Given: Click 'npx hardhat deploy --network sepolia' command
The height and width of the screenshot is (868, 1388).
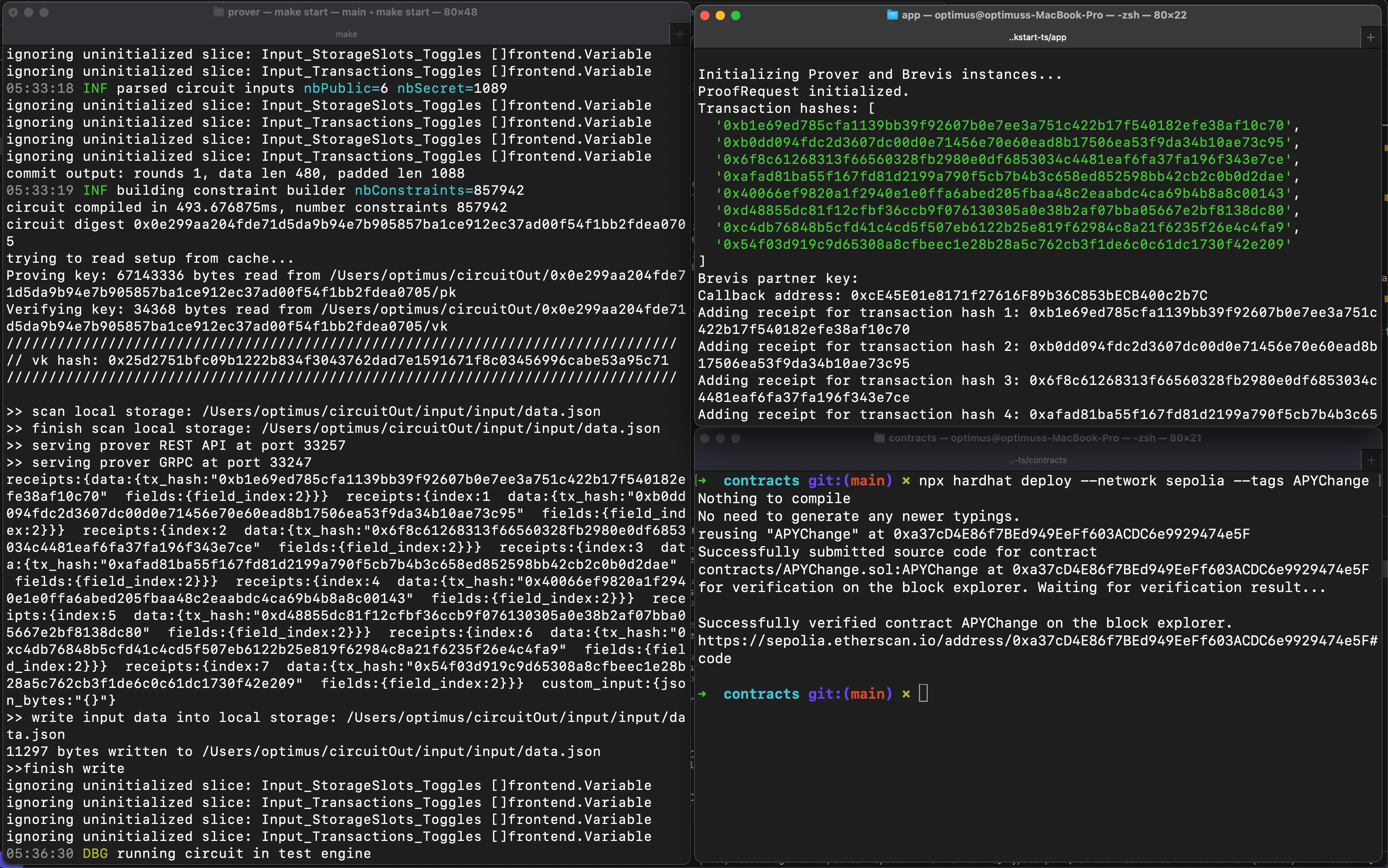Looking at the screenshot, I should point(1144,481).
